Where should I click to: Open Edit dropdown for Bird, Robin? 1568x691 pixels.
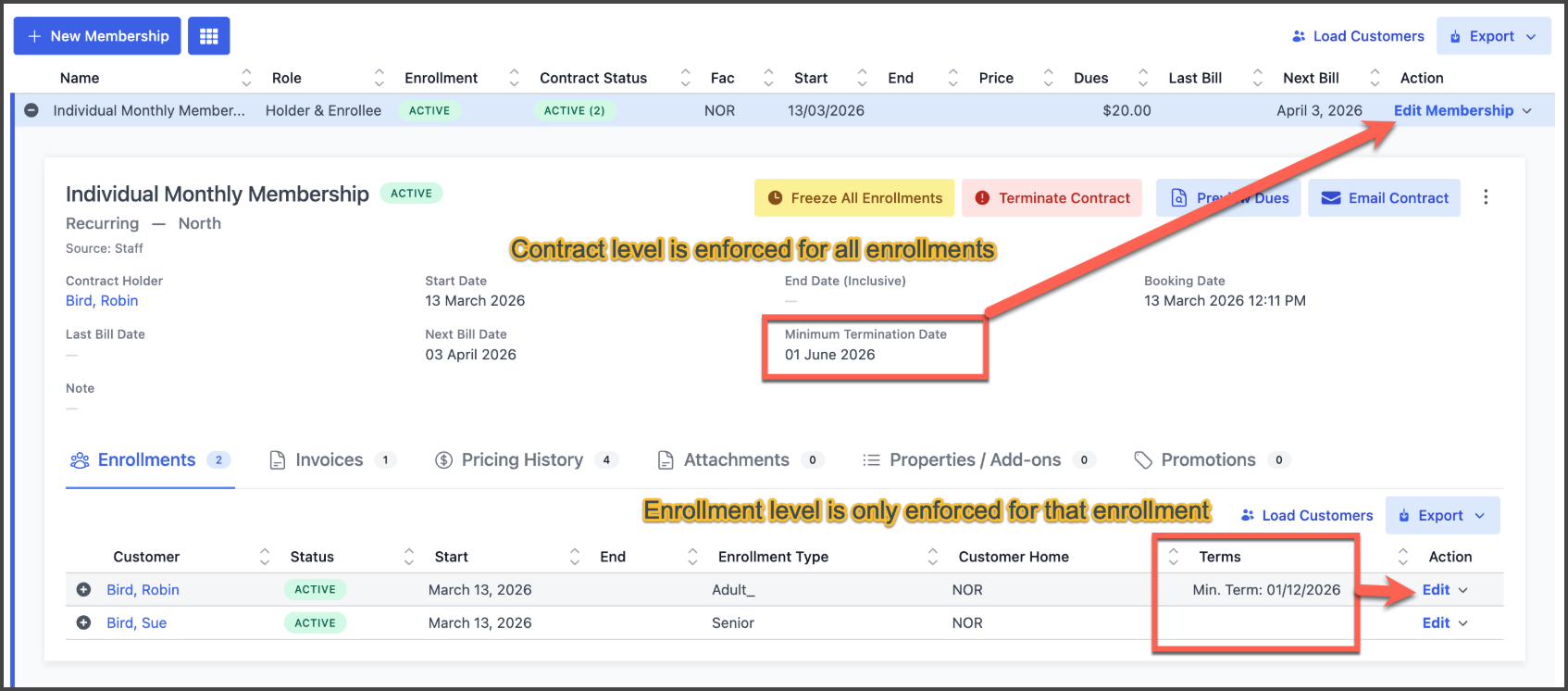tap(1444, 590)
